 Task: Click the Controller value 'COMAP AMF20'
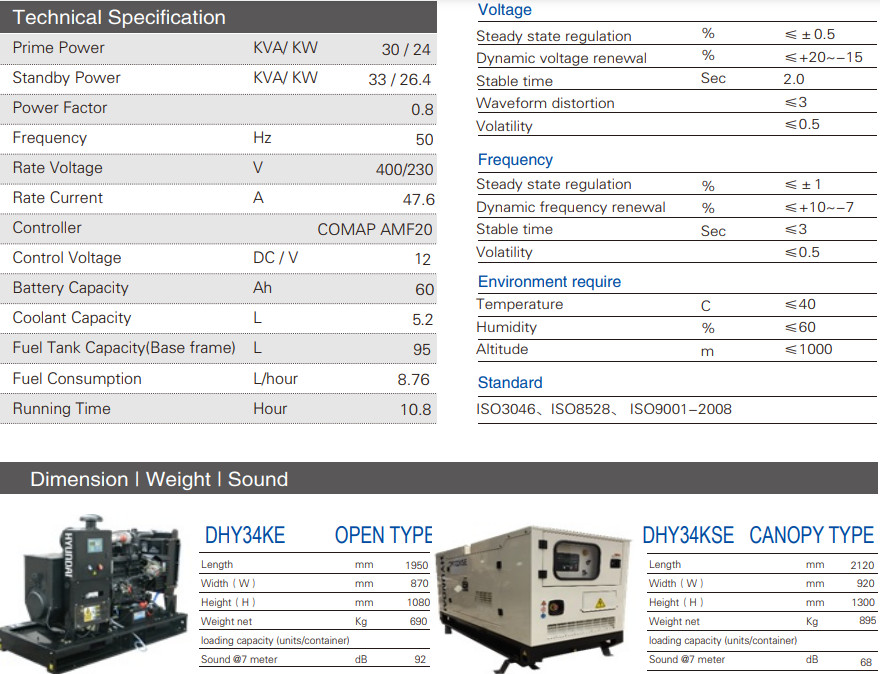tap(375, 230)
